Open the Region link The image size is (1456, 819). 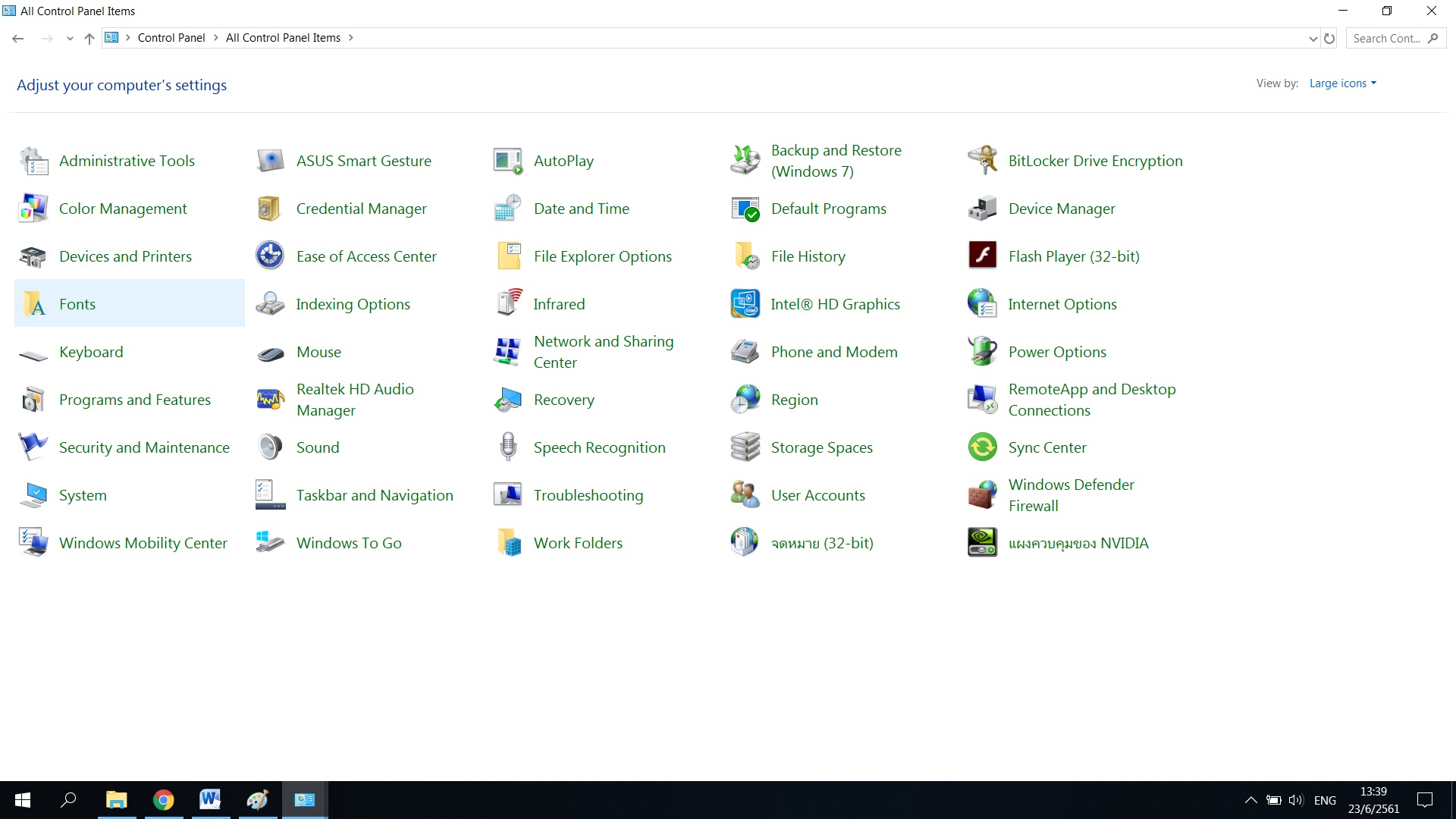795,400
